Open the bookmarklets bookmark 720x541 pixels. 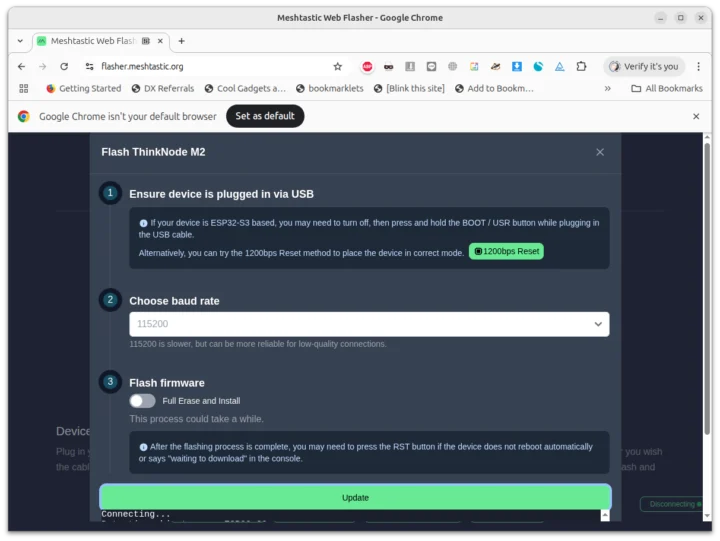coord(329,88)
